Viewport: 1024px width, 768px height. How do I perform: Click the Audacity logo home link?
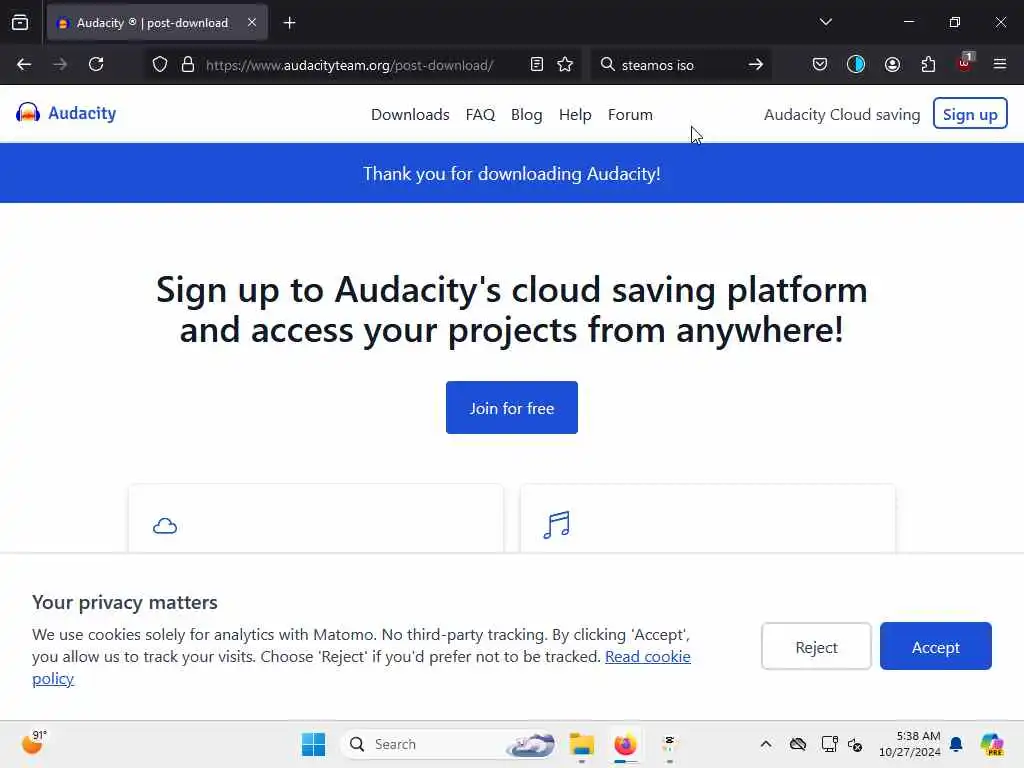66,113
